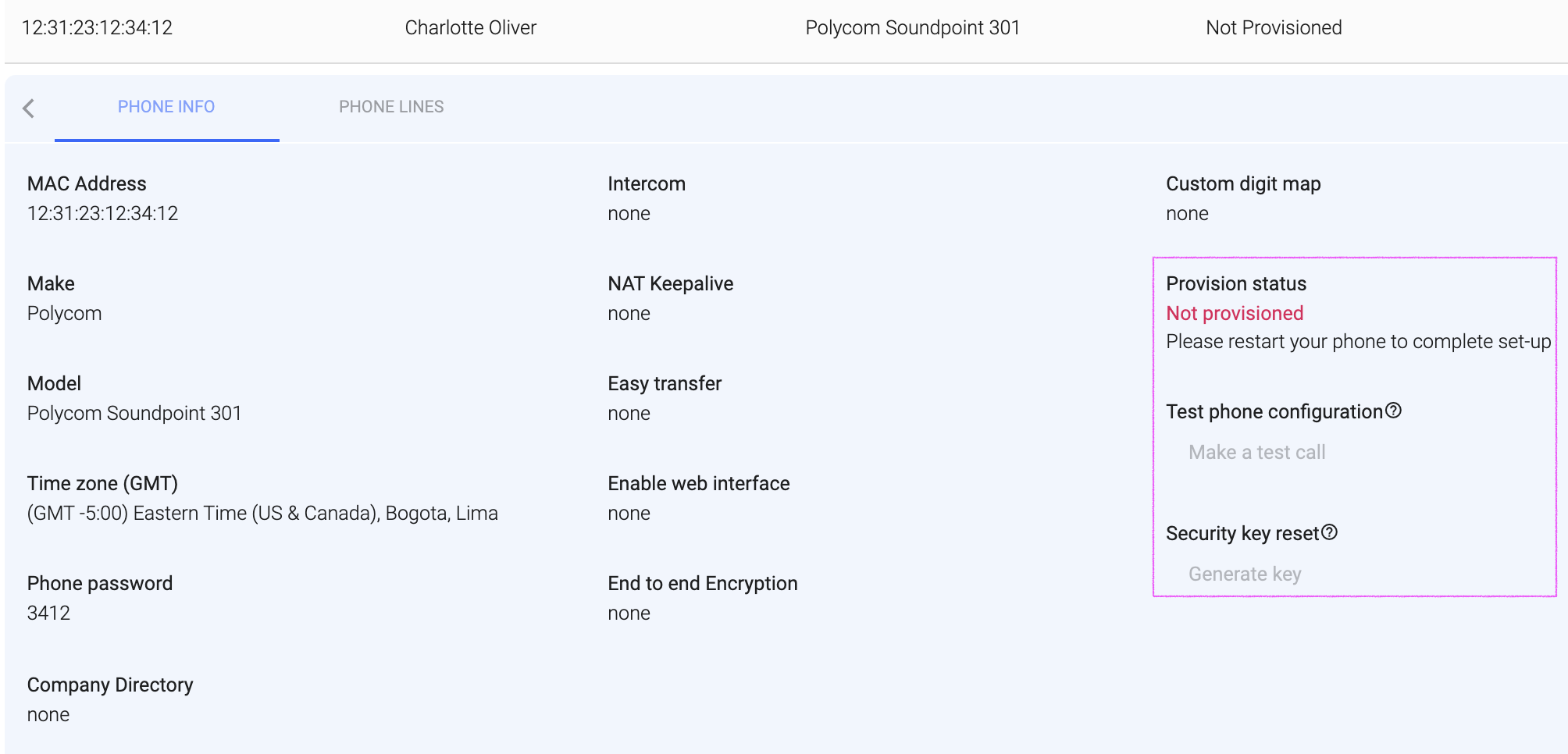This screenshot has width=1568, height=754.
Task: Click the Eastern Time zone value
Action: (262, 513)
